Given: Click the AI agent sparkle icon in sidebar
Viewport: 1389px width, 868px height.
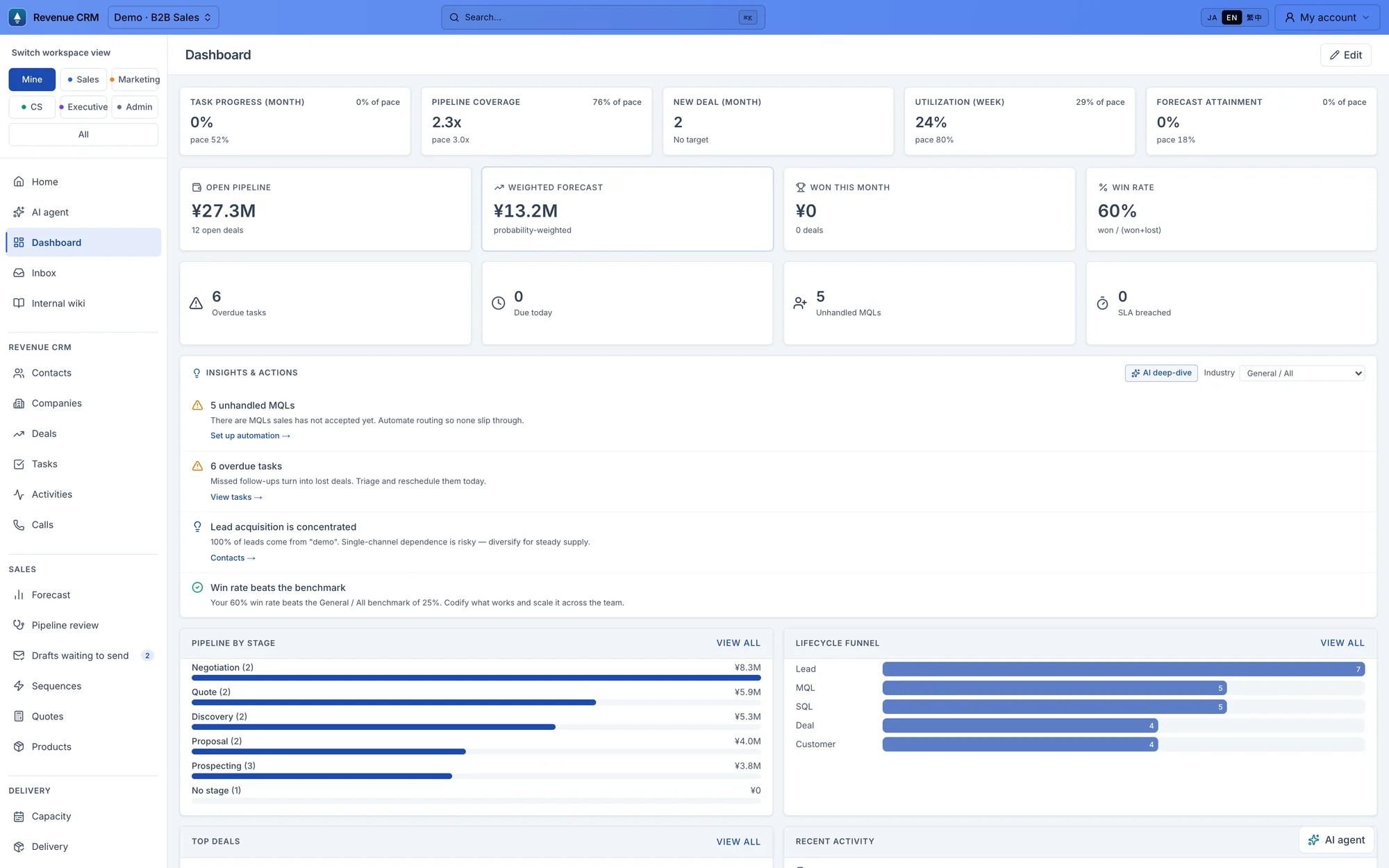Looking at the screenshot, I should pyautogui.click(x=19, y=212).
